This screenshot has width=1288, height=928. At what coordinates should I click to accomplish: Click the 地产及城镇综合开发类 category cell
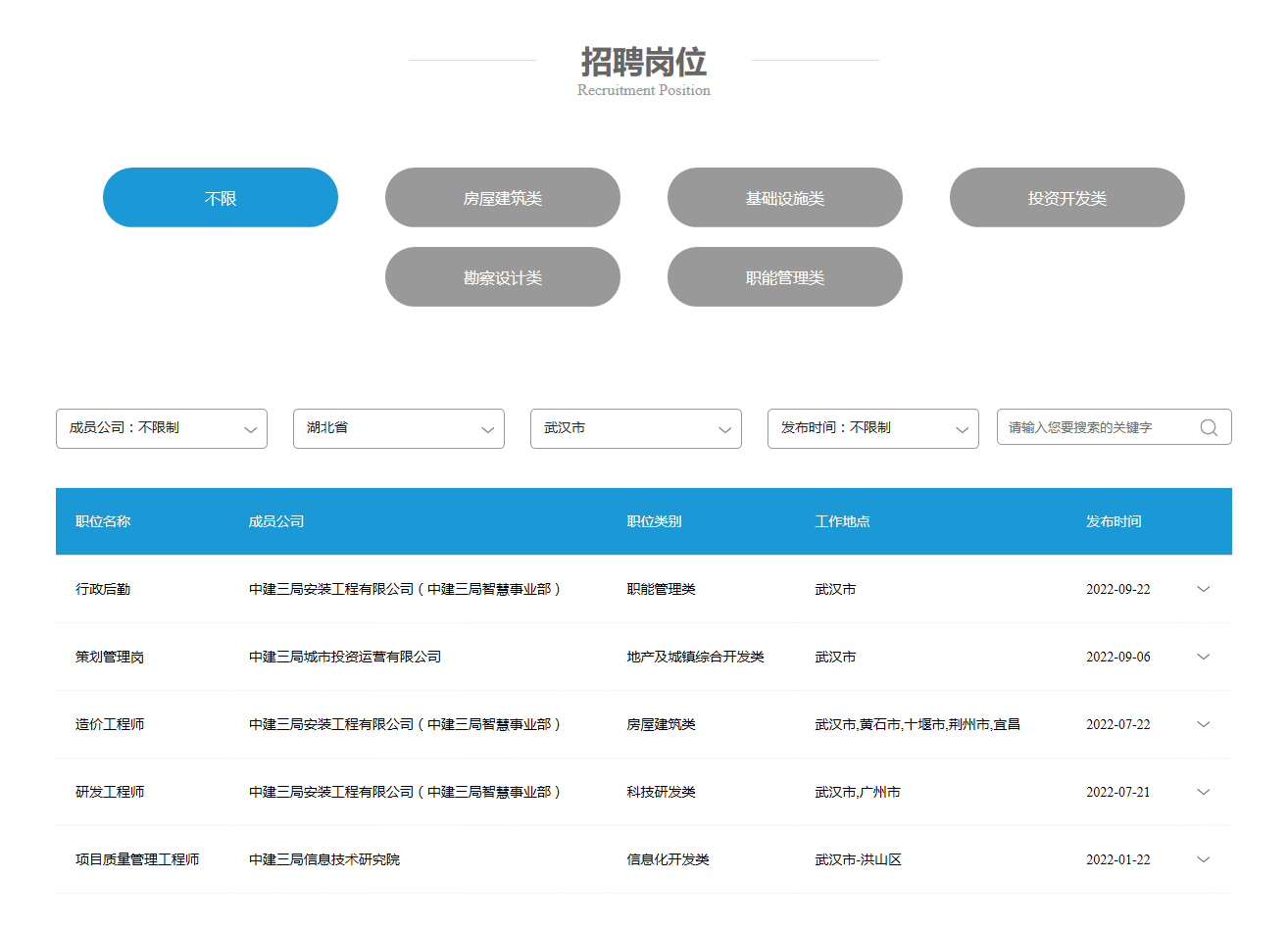click(696, 657)
